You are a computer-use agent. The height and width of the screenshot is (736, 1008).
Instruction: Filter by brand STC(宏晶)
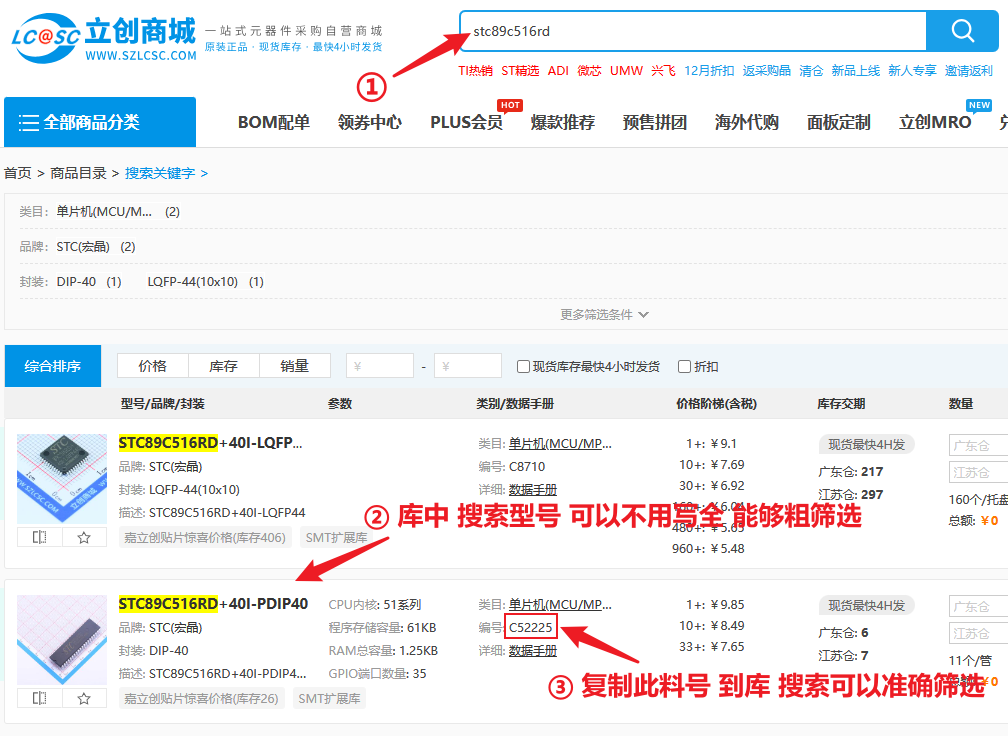[83, 246]
